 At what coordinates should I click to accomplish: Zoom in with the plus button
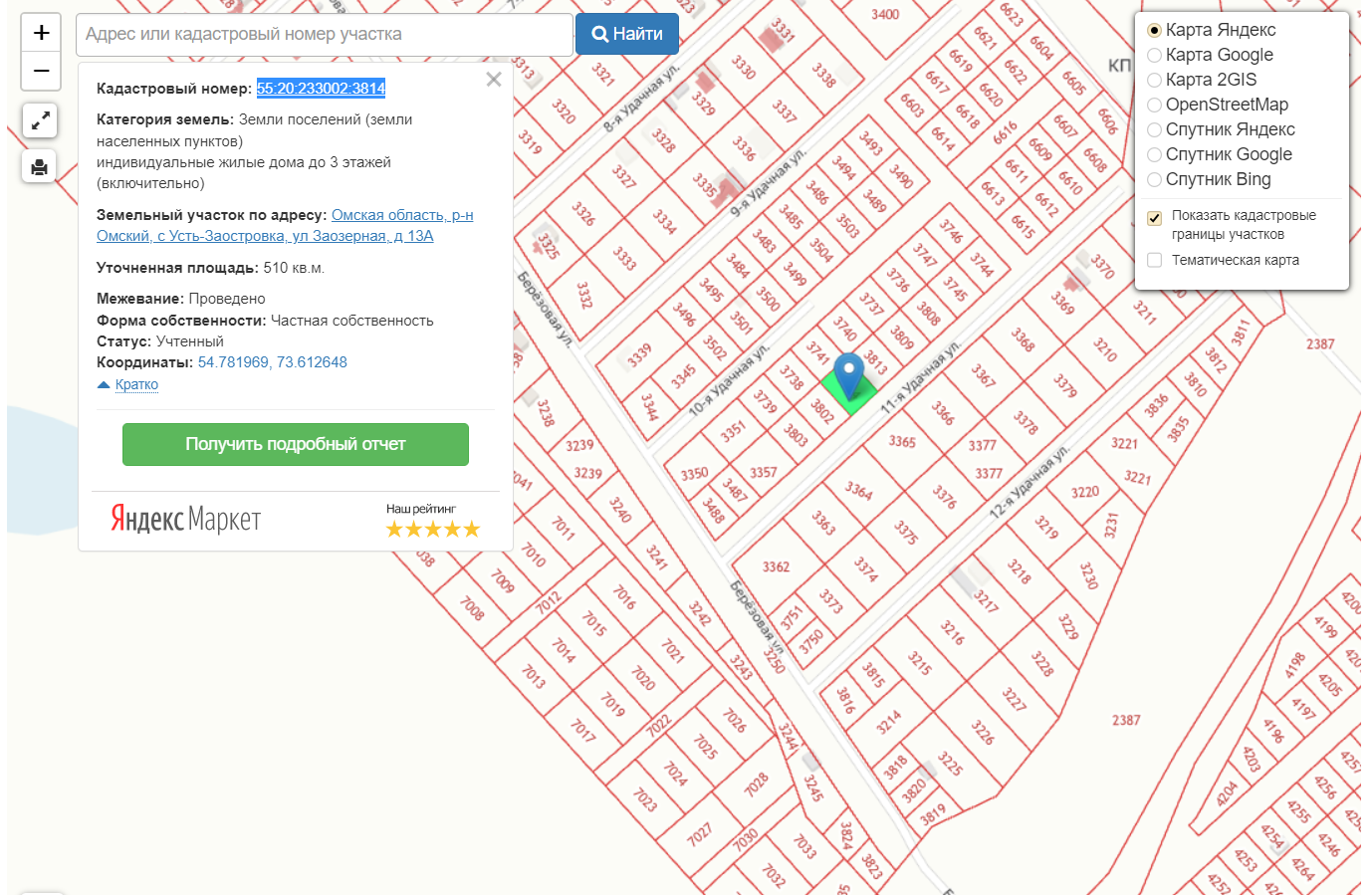41,33
